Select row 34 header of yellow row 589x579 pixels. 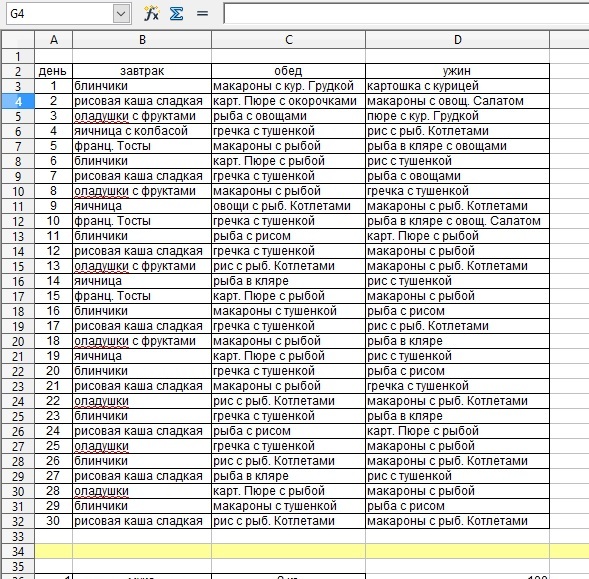(x=18, y=551)
